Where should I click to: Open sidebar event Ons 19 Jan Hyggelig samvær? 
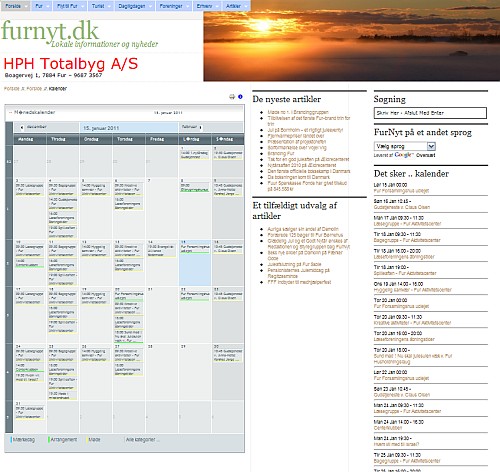click(x=412, y=290)
